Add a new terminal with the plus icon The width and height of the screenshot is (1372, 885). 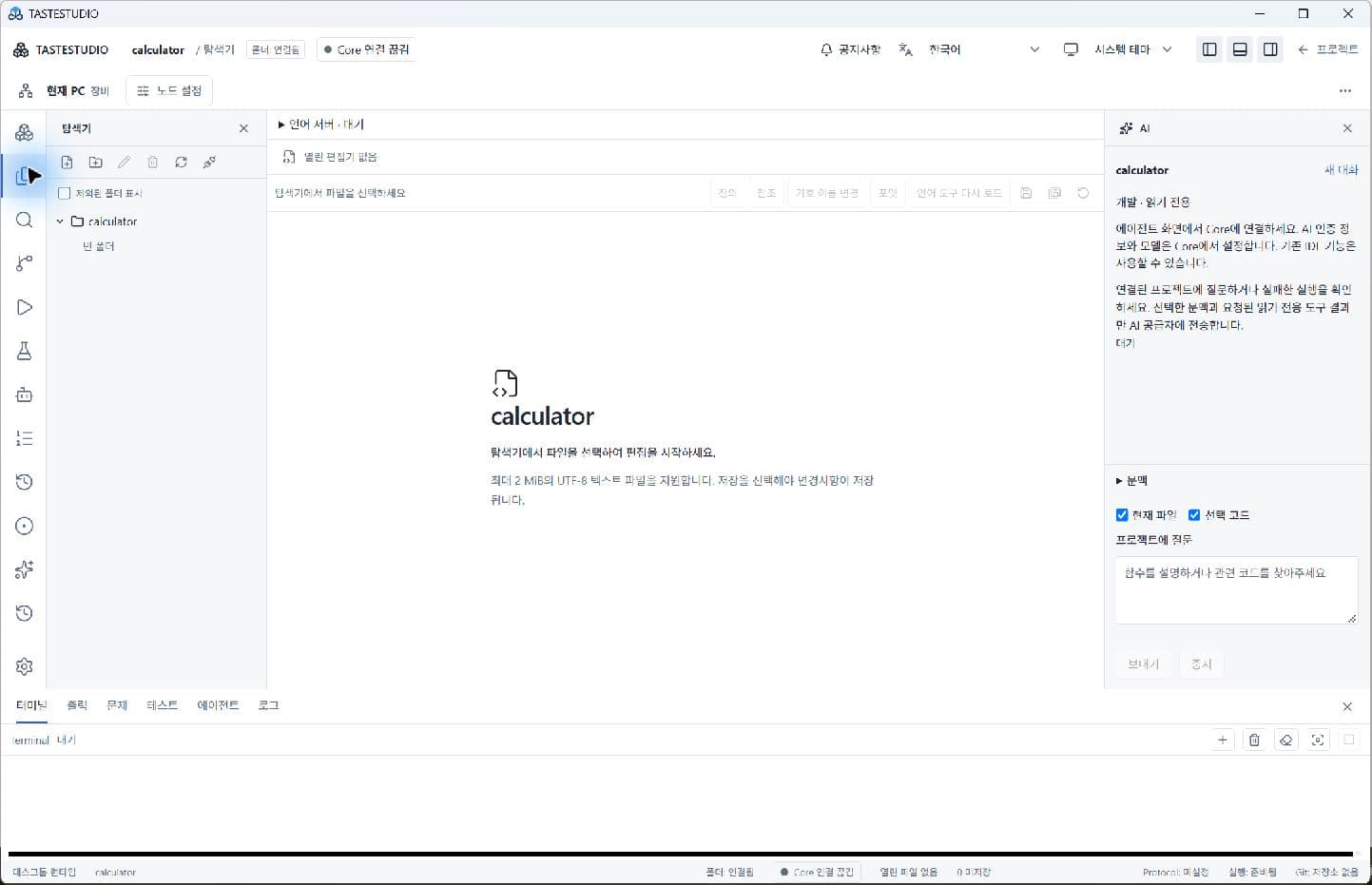tap(1223, 740)
